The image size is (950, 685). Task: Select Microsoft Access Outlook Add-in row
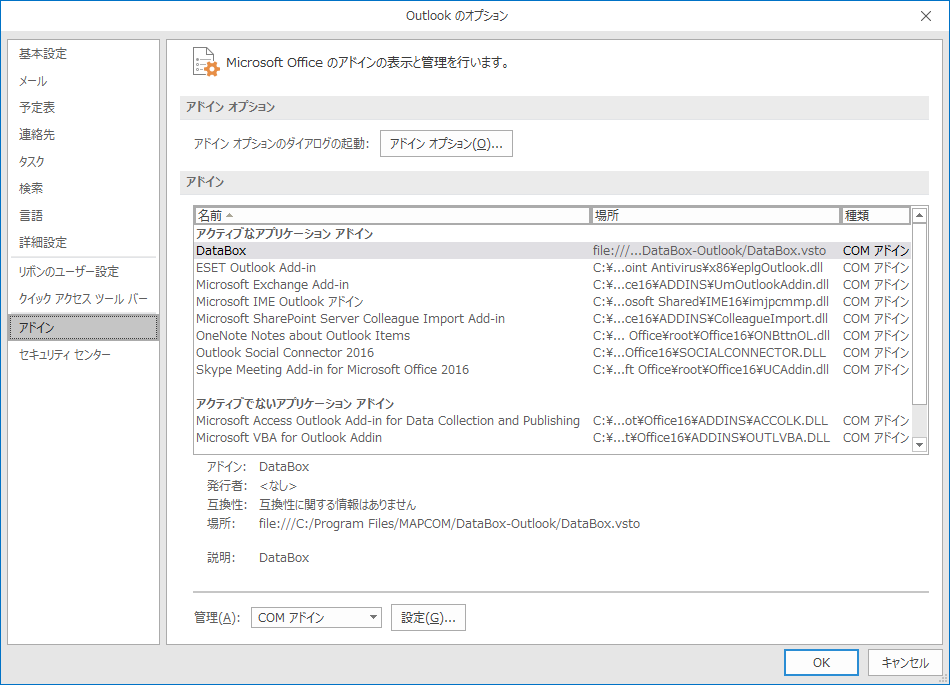(552, 420)
